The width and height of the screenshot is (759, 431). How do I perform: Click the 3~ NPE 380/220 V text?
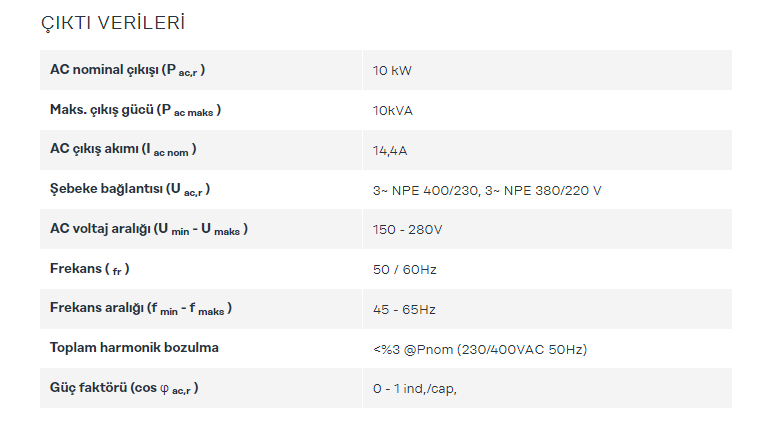pyautogui.click(x=544, y=190)
